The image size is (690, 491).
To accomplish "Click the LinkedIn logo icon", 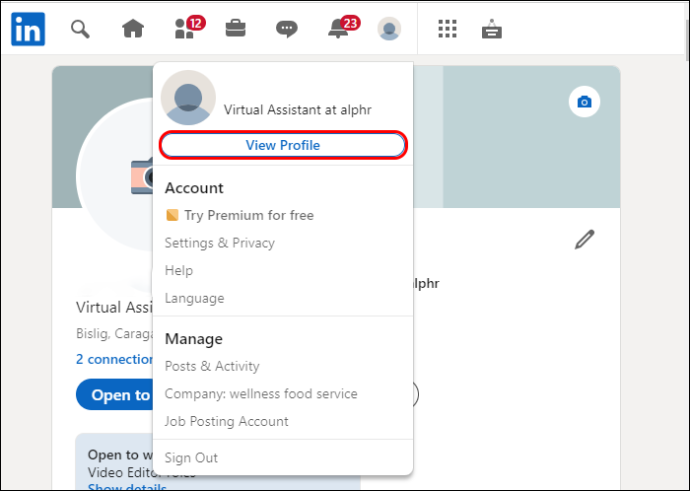I will (28, 29).
